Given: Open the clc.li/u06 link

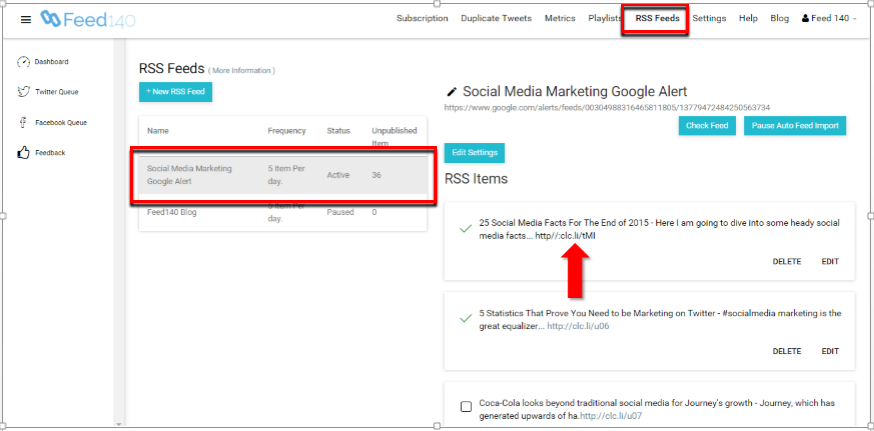Looking at the screenshot, I should coord(578,326).
